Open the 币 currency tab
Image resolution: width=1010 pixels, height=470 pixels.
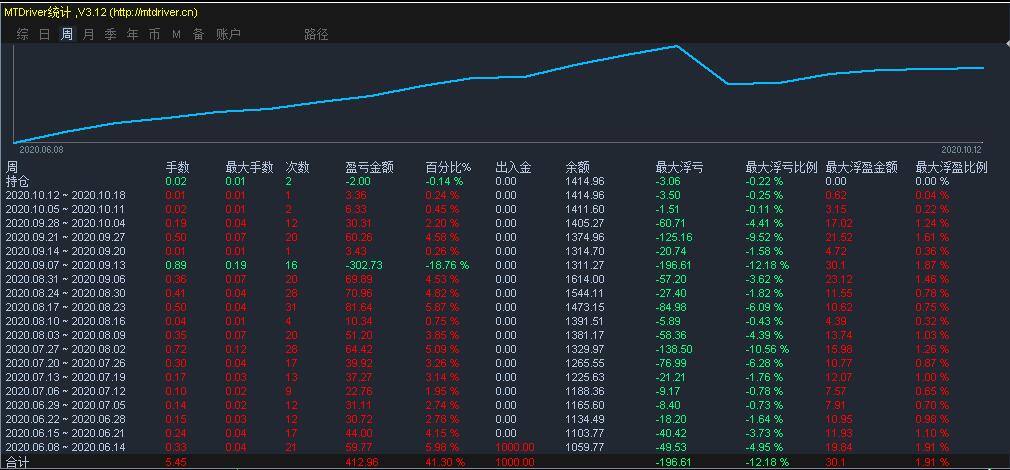(x=155, y=35)
